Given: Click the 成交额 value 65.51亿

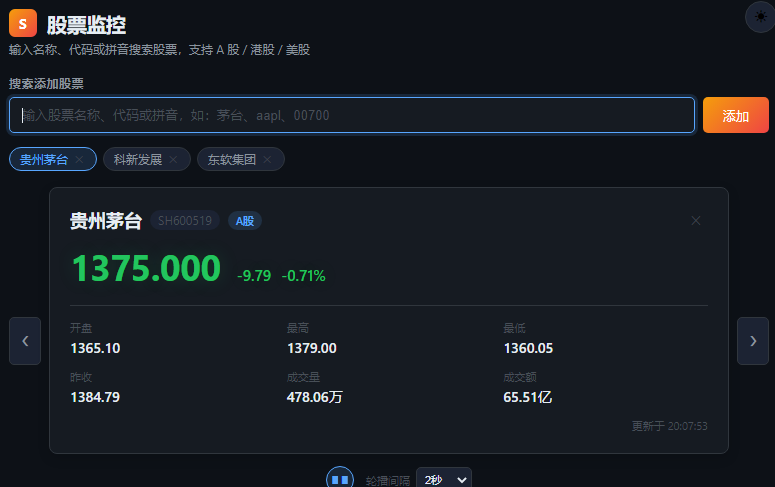Looking at the screenshot, I should click(528, 397).
